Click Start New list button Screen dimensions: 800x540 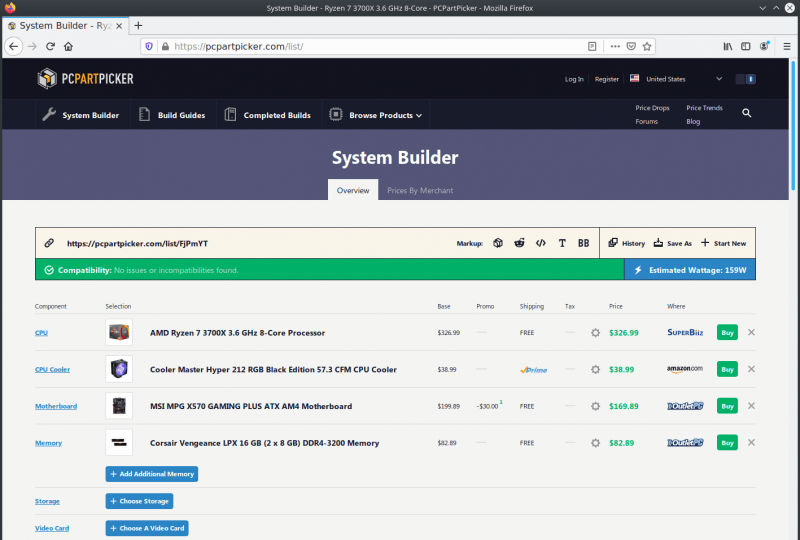(x=723, y=243)
